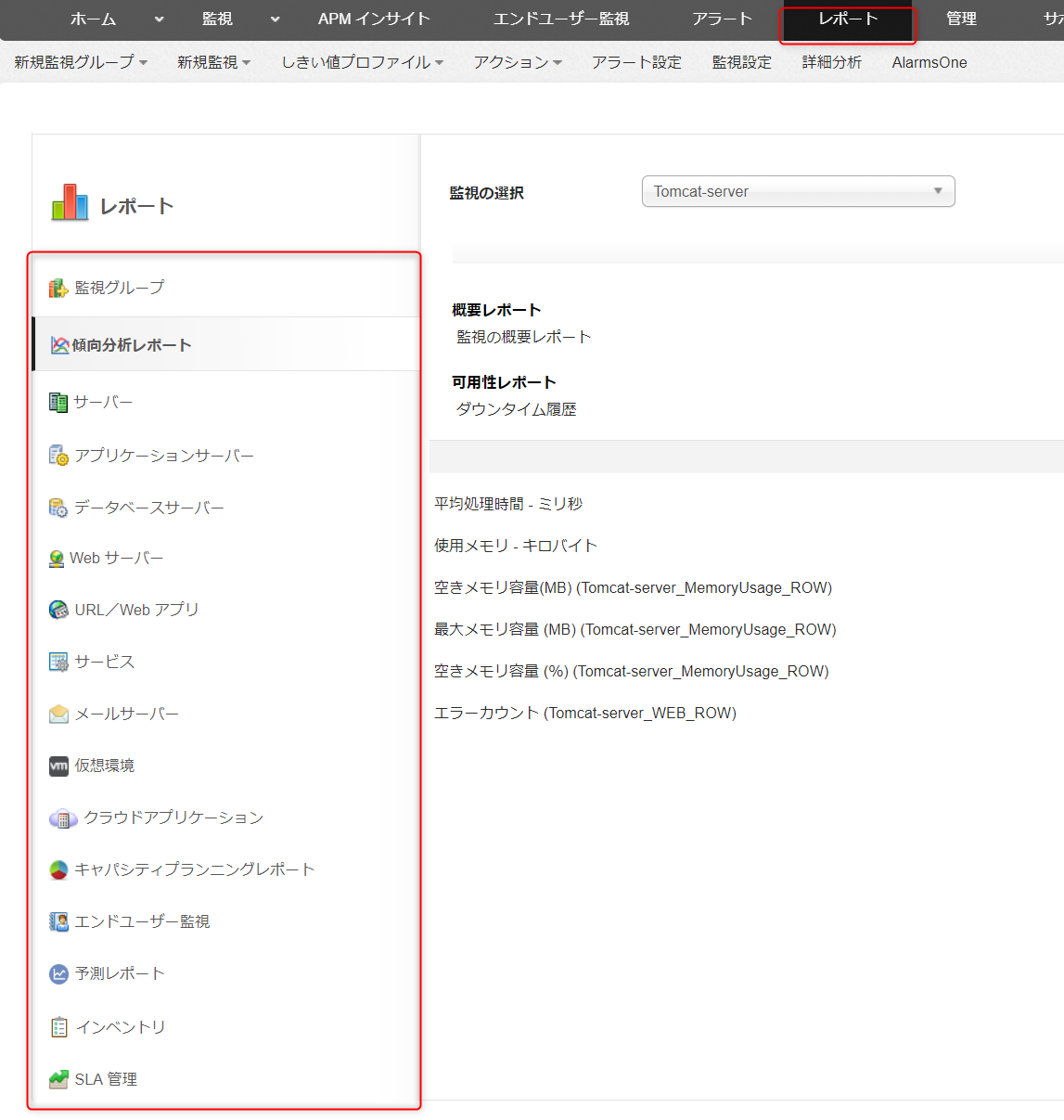Select サーバー text in sidebar
The width and height of the screenshot is (1064, 1120).
tap(103, 403)
